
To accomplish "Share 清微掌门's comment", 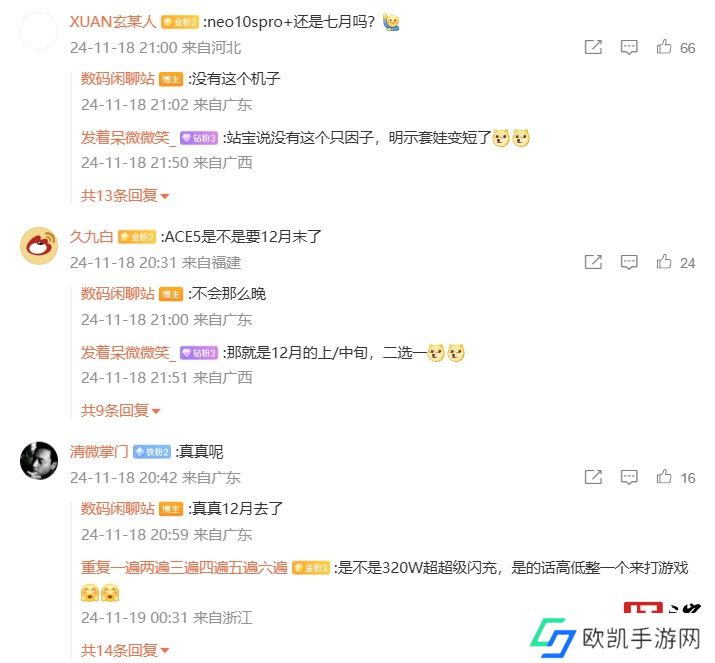I will pos(593,477).
